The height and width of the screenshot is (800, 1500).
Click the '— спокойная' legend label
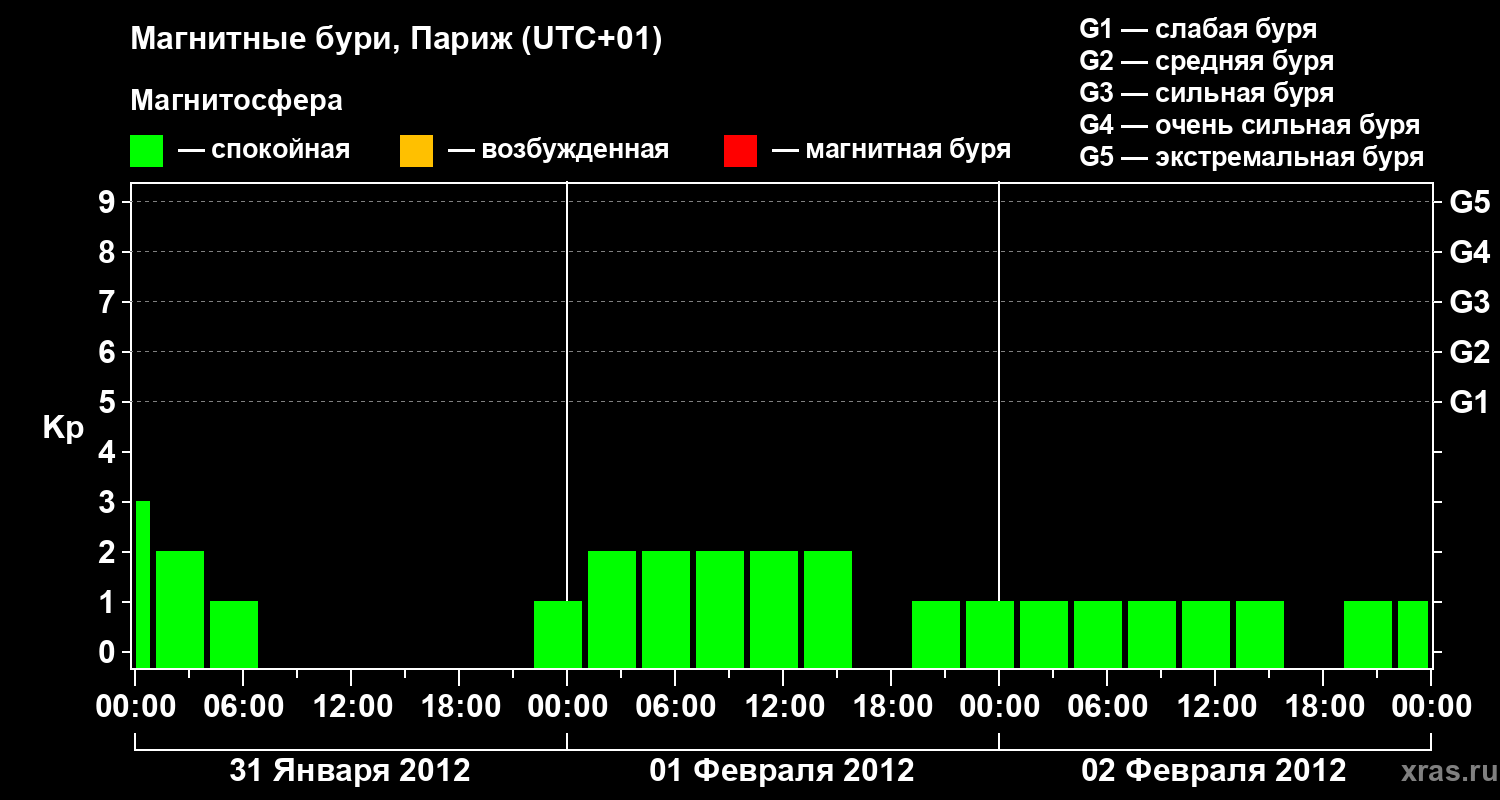pyautogui.click(x=264, y=151)
